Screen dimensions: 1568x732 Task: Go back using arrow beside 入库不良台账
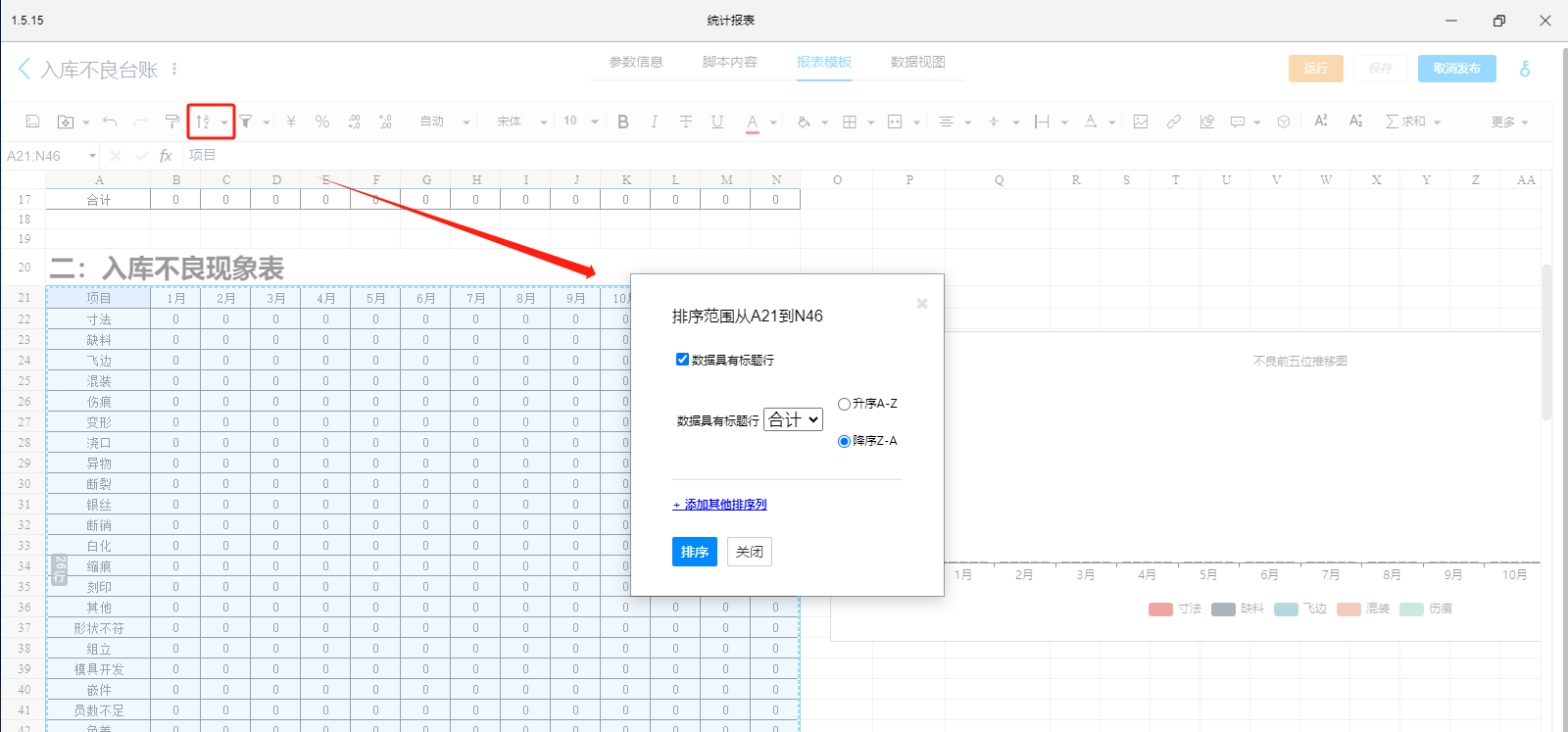tap(24, 69)
